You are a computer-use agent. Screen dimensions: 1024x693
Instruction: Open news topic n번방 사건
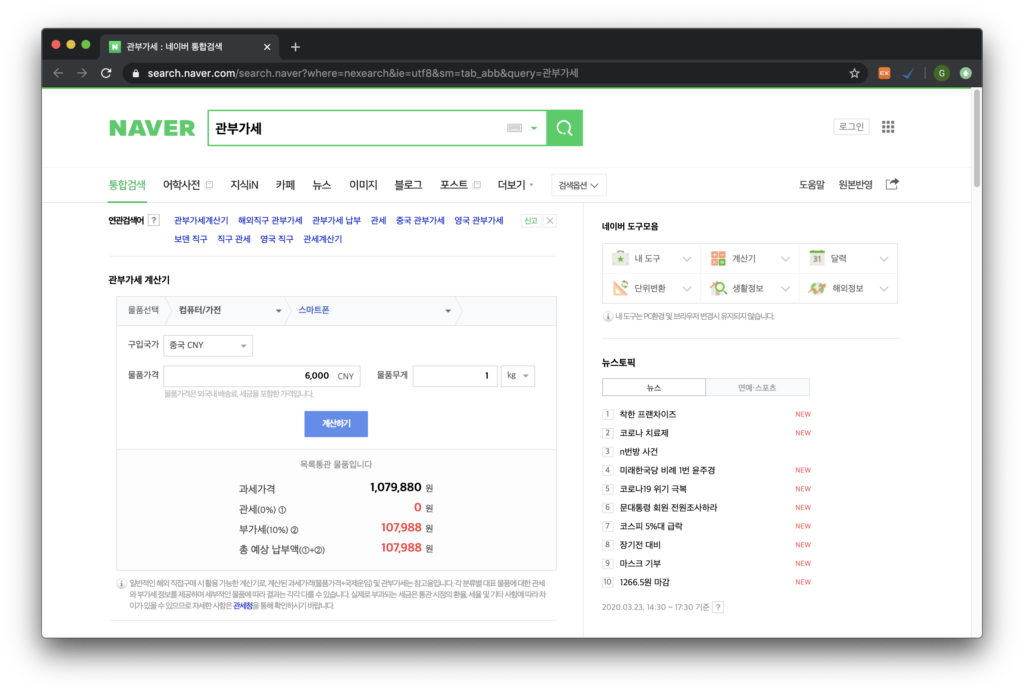point(639,452)
